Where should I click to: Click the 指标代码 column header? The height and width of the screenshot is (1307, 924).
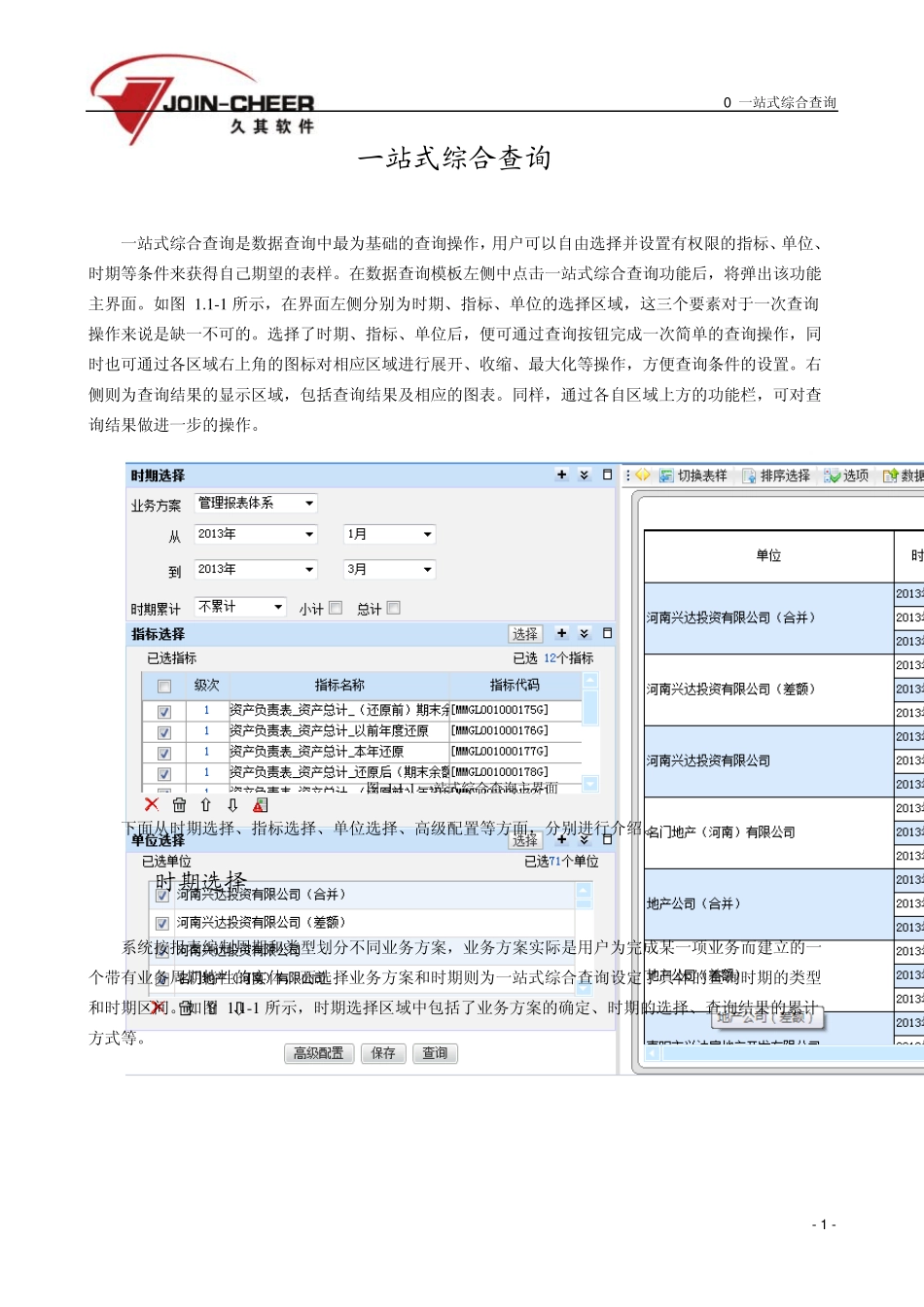coord(515,685)
